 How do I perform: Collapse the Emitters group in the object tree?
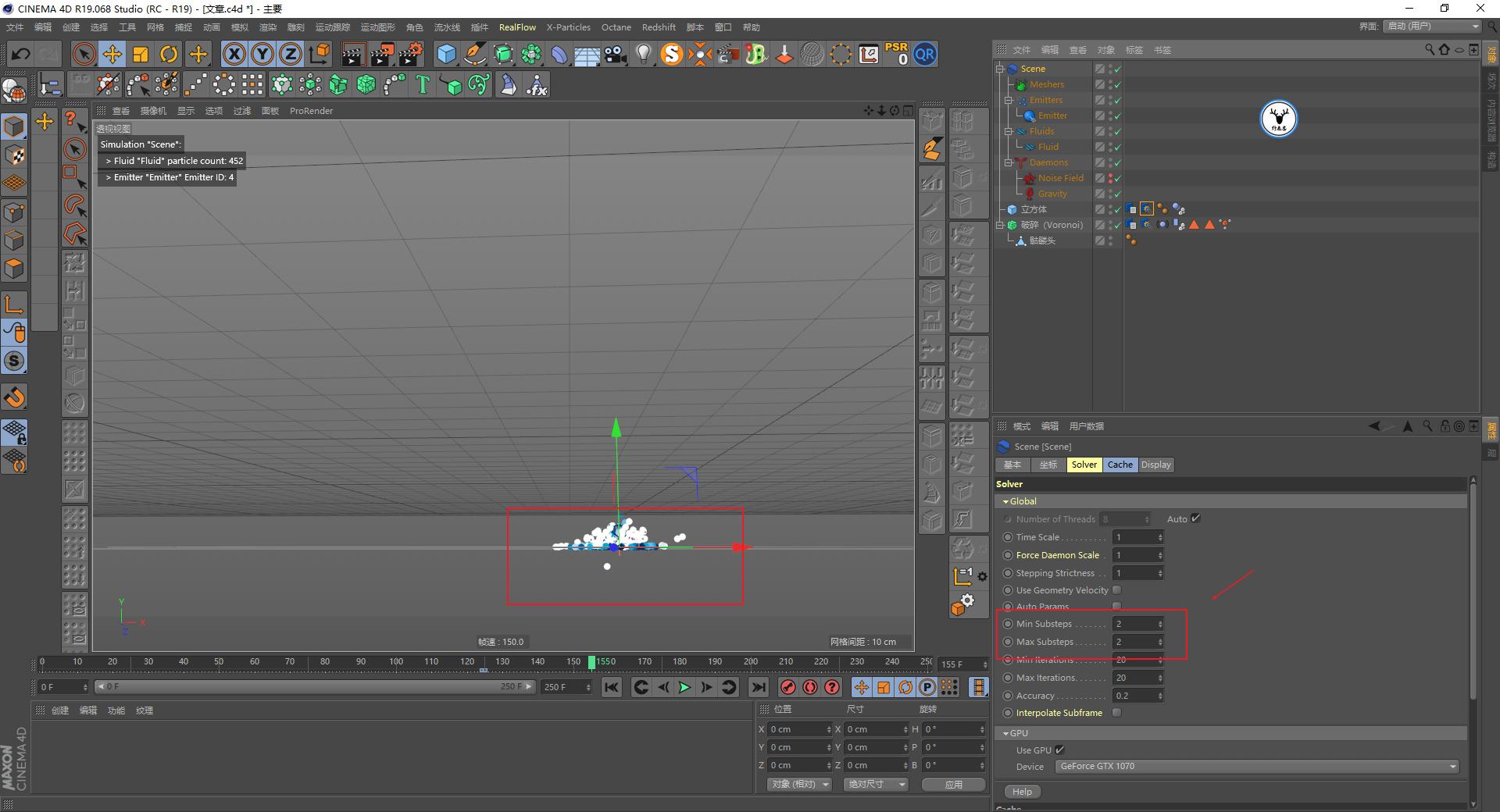[1009, 100]
